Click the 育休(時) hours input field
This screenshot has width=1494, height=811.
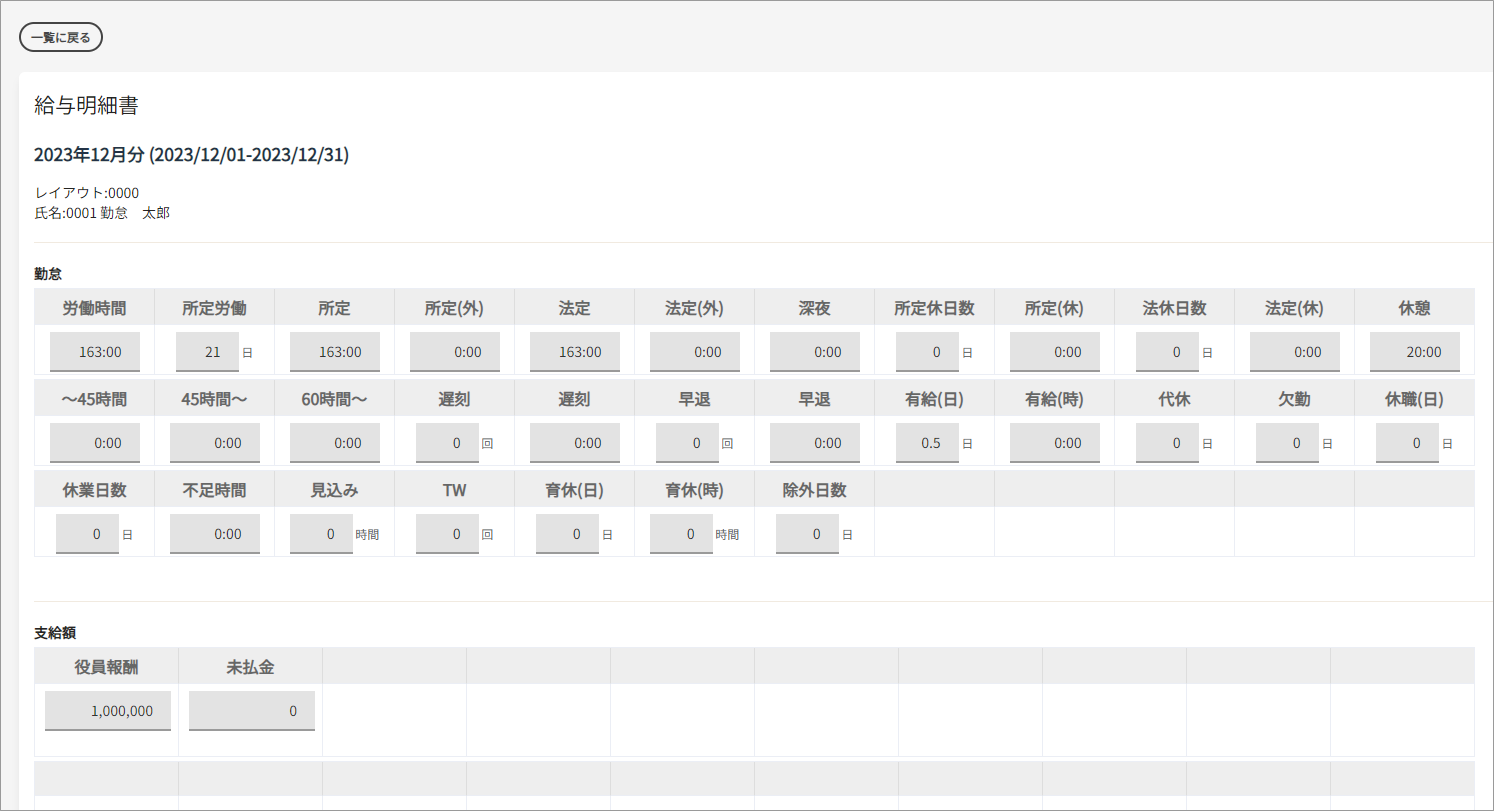coord(681,534)
